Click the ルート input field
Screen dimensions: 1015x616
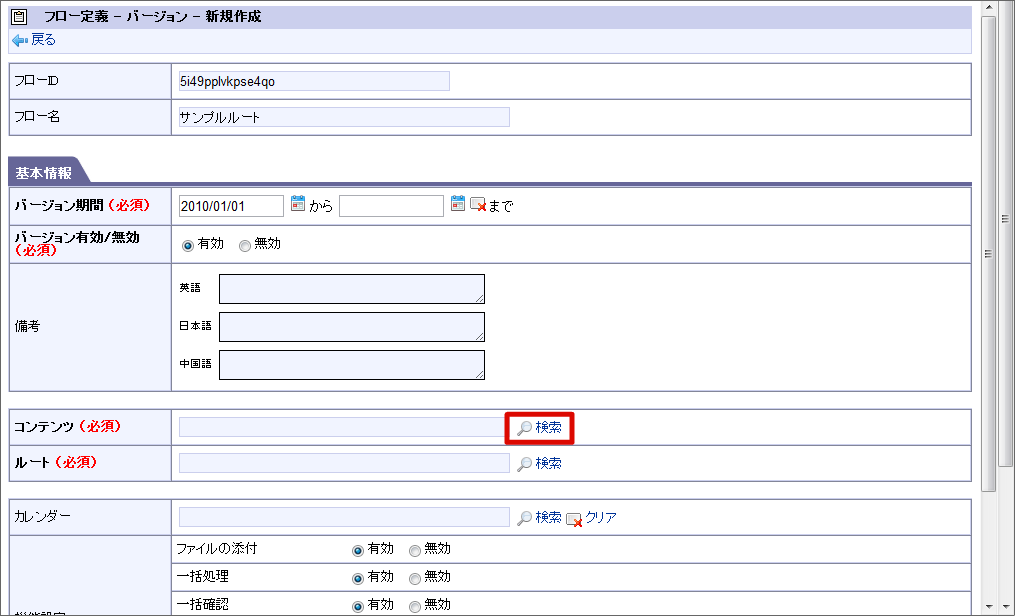(344, 463)
